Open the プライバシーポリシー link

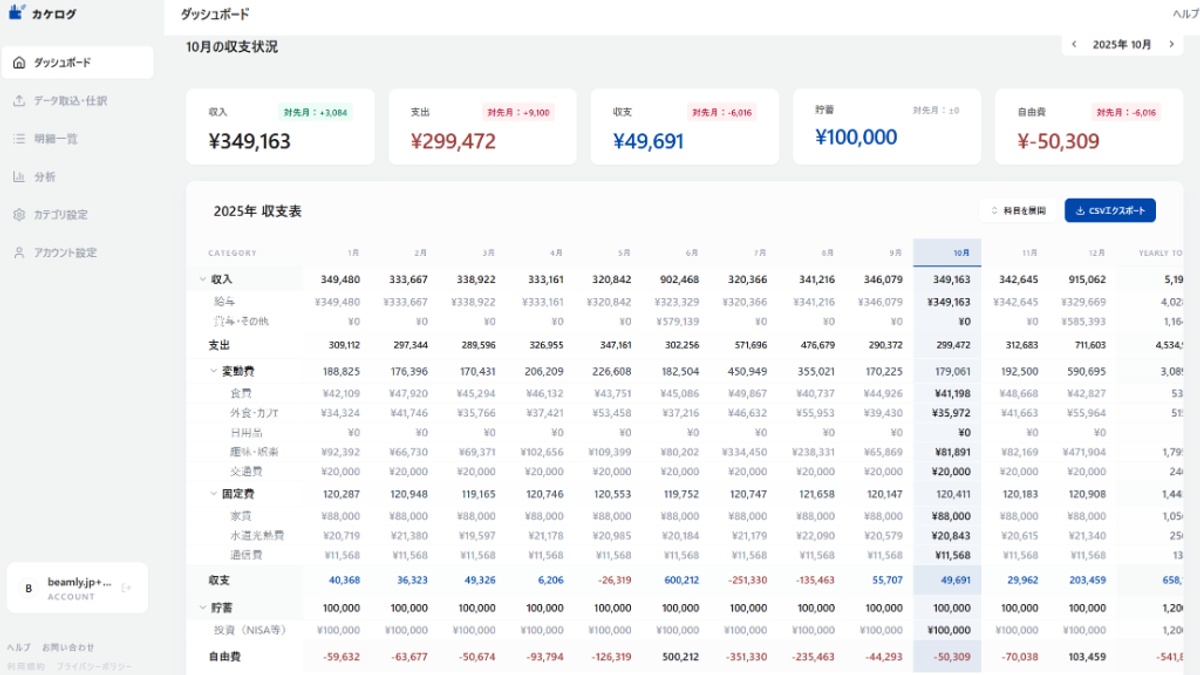point(93,667)
